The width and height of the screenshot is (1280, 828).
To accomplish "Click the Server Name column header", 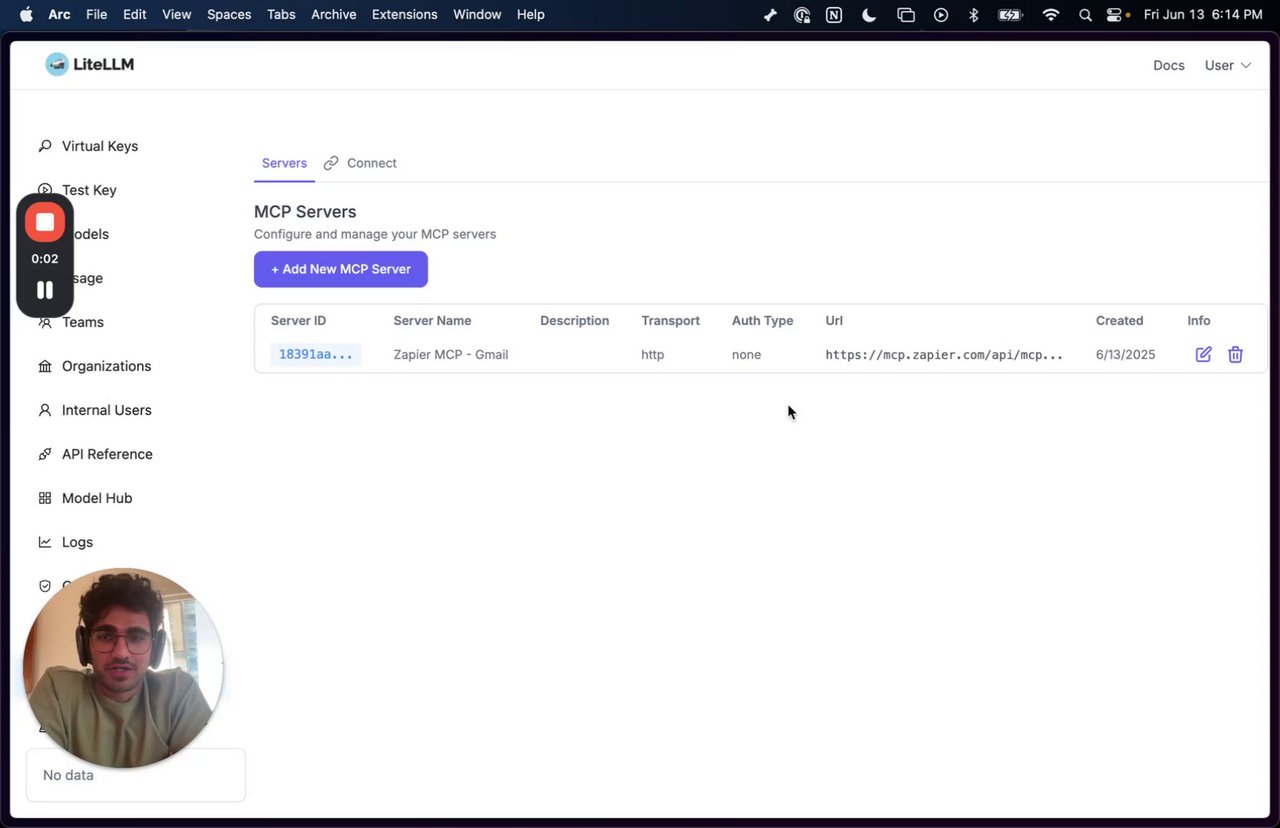I will pyautogui.click(x=432, y=321).
